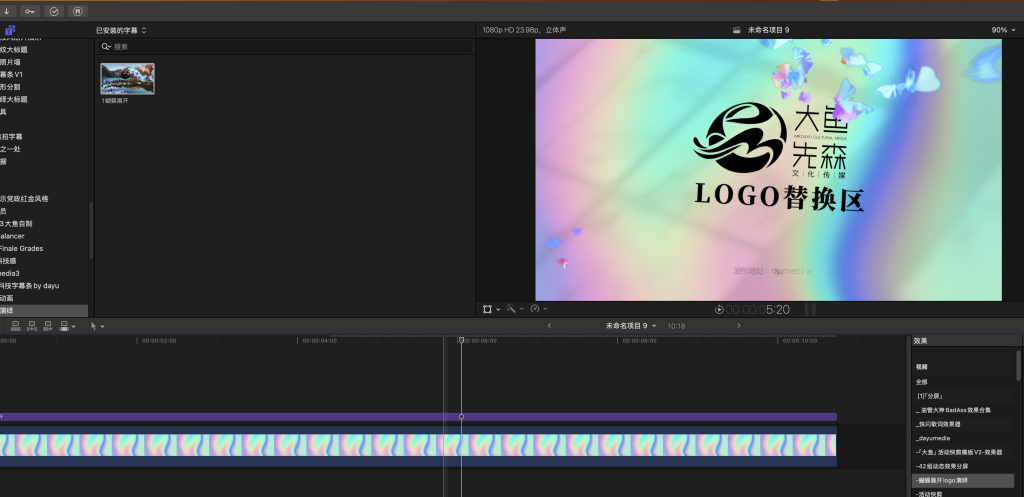This screenshot has width=1024, height=497.
Task: Expand the arrow tool selection menu
Action: click(x=103, y=326)
